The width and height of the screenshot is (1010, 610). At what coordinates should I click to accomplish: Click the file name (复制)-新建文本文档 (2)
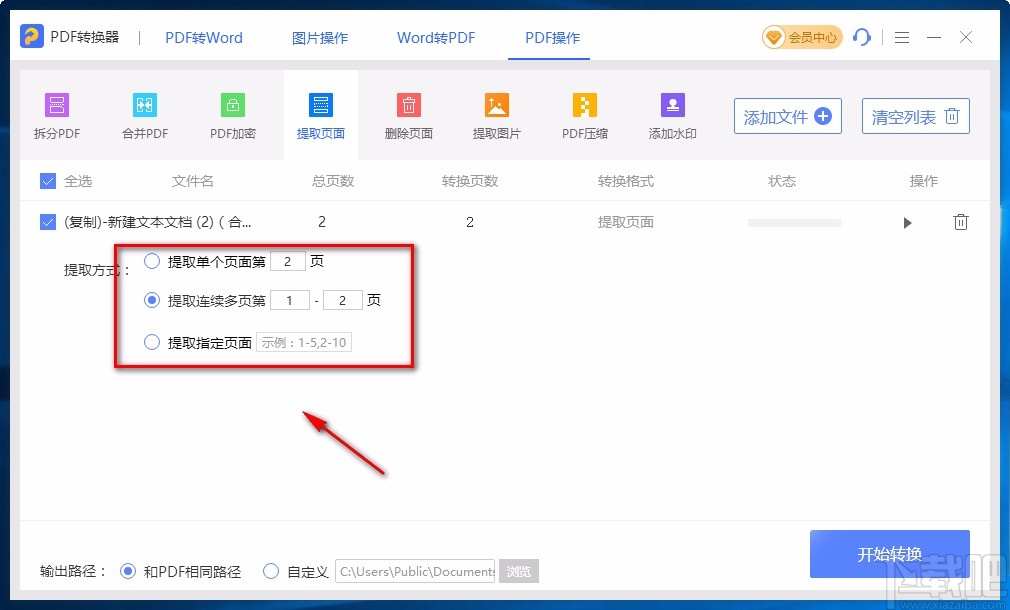[x=157, y=222]
